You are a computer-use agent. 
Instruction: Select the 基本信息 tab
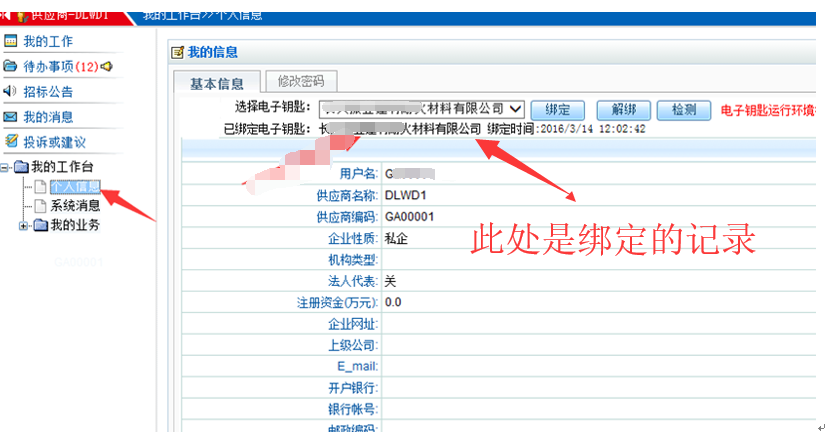tap(216, 83)
